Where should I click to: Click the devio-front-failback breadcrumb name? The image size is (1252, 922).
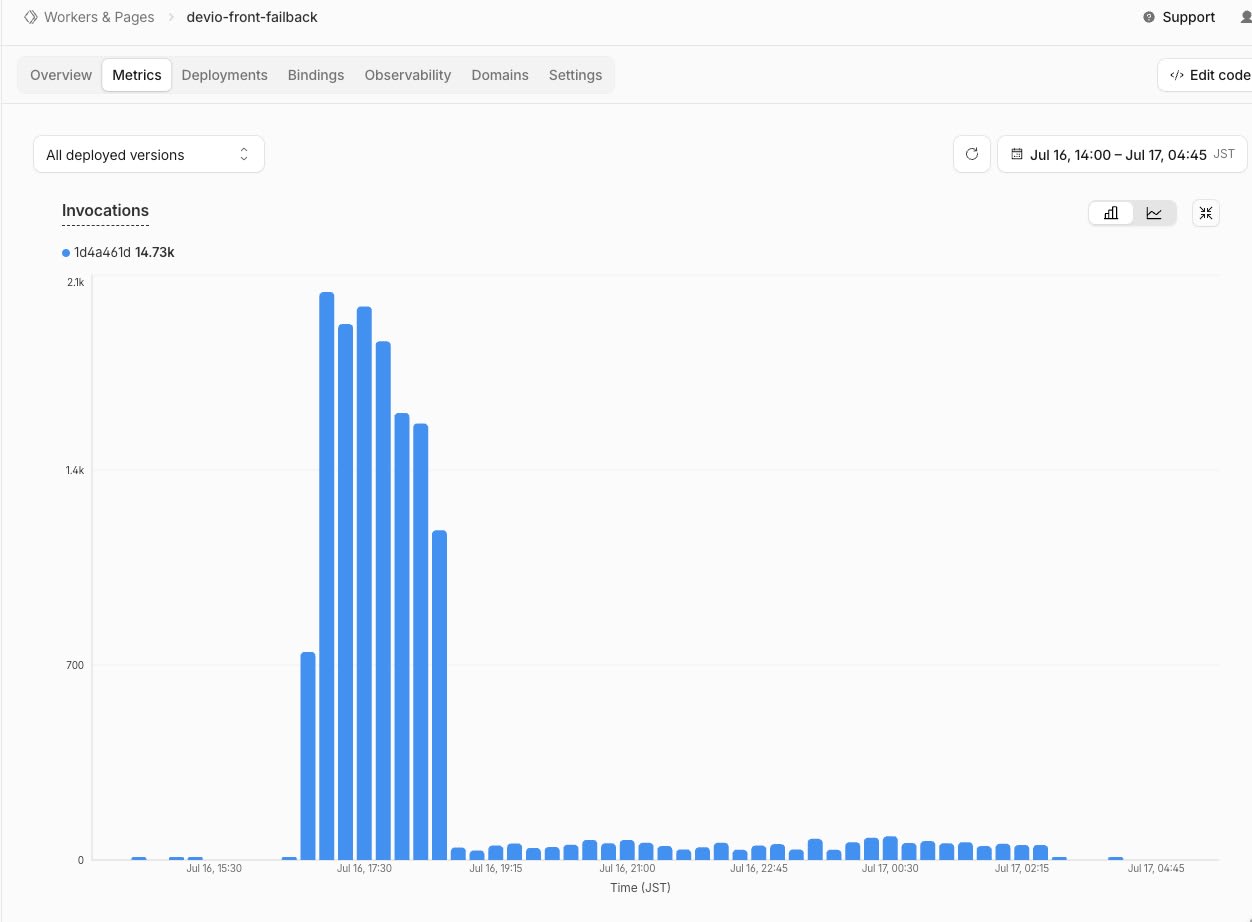(252, 17)
